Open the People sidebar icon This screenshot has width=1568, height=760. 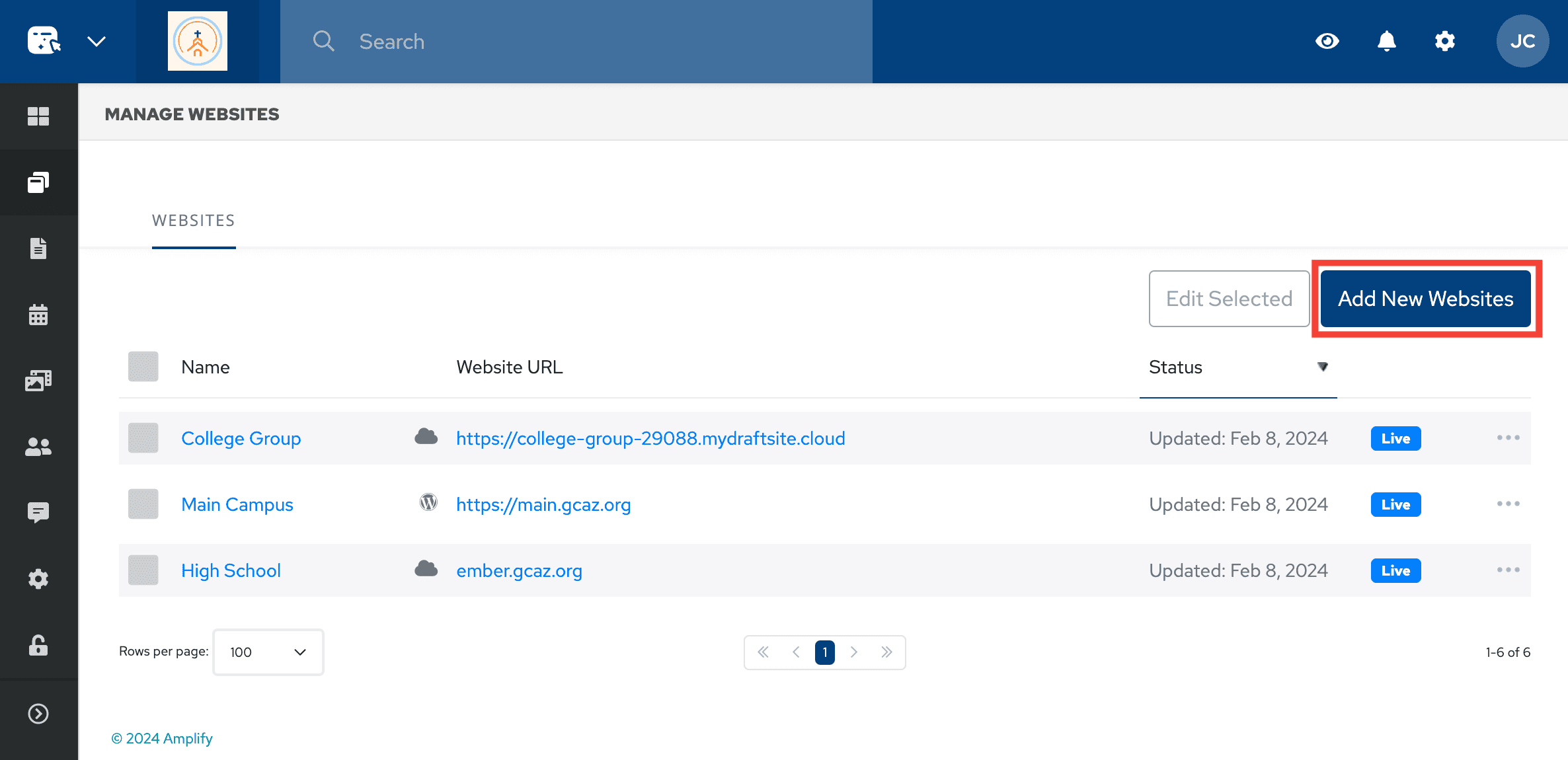coord(39,446)
